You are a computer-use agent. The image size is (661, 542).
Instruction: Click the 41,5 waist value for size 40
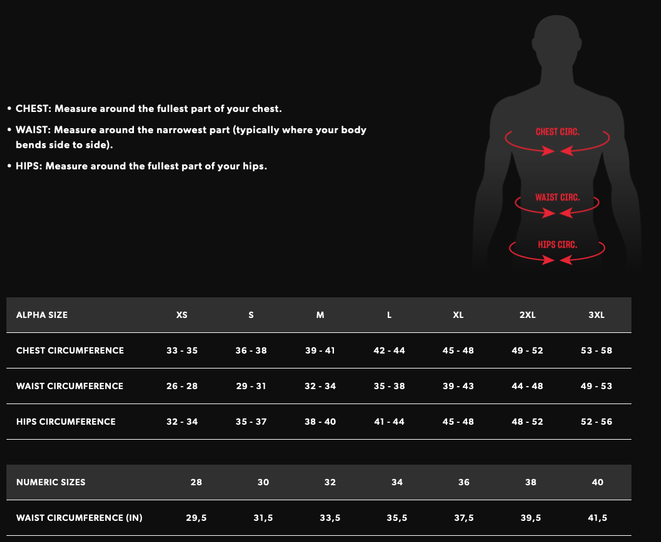coord(596,518)
